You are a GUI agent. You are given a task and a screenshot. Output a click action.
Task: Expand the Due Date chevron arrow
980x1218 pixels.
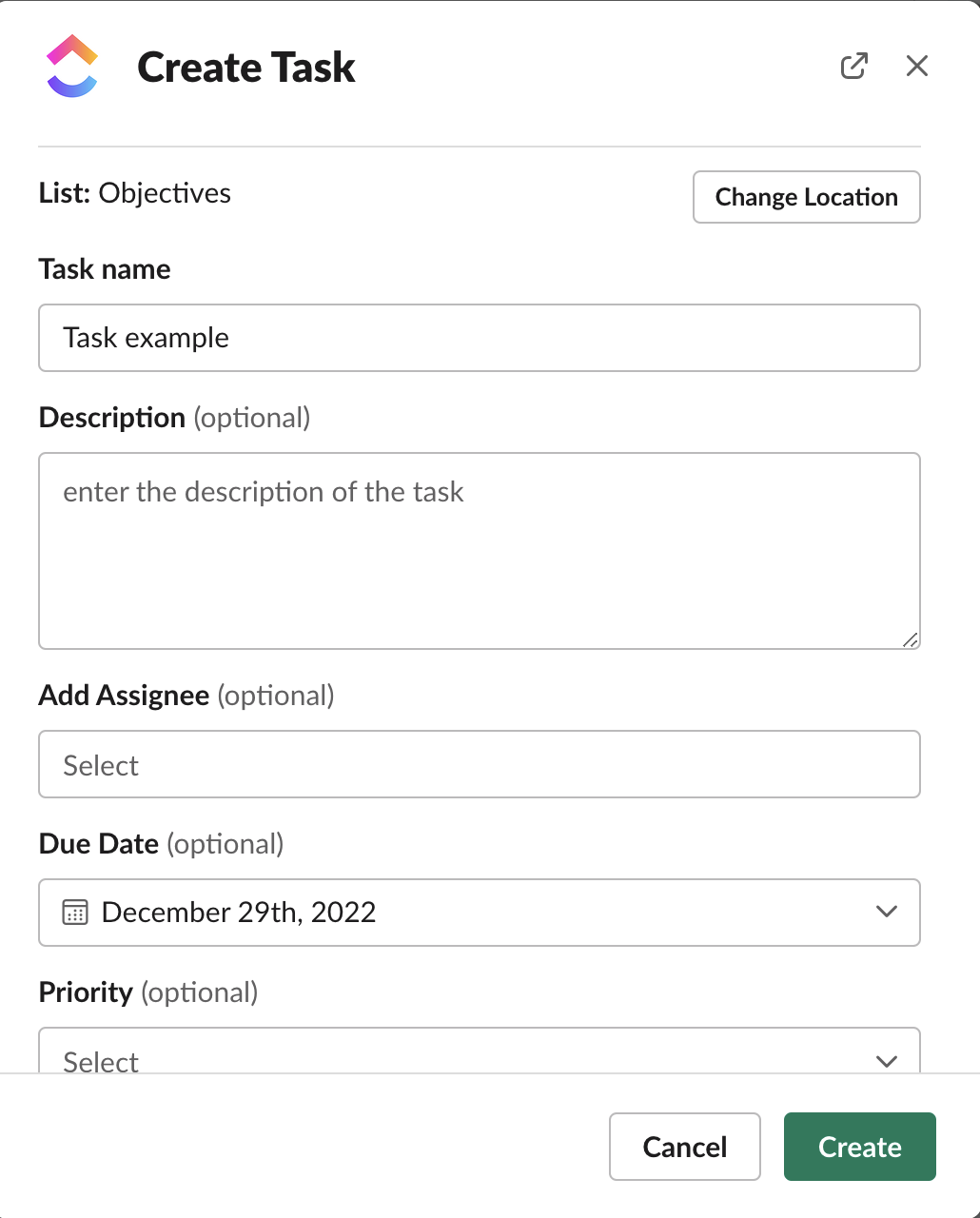coord(886,912)
